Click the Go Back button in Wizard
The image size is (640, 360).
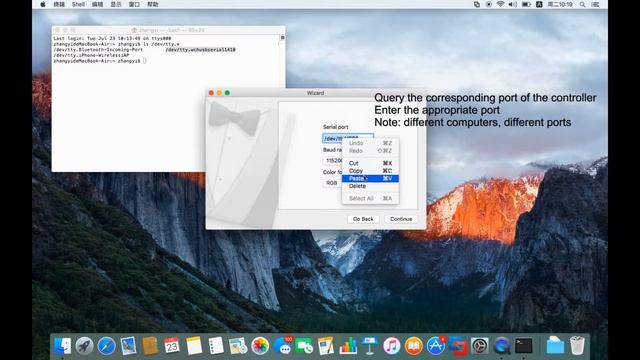(x=363, y=219)
